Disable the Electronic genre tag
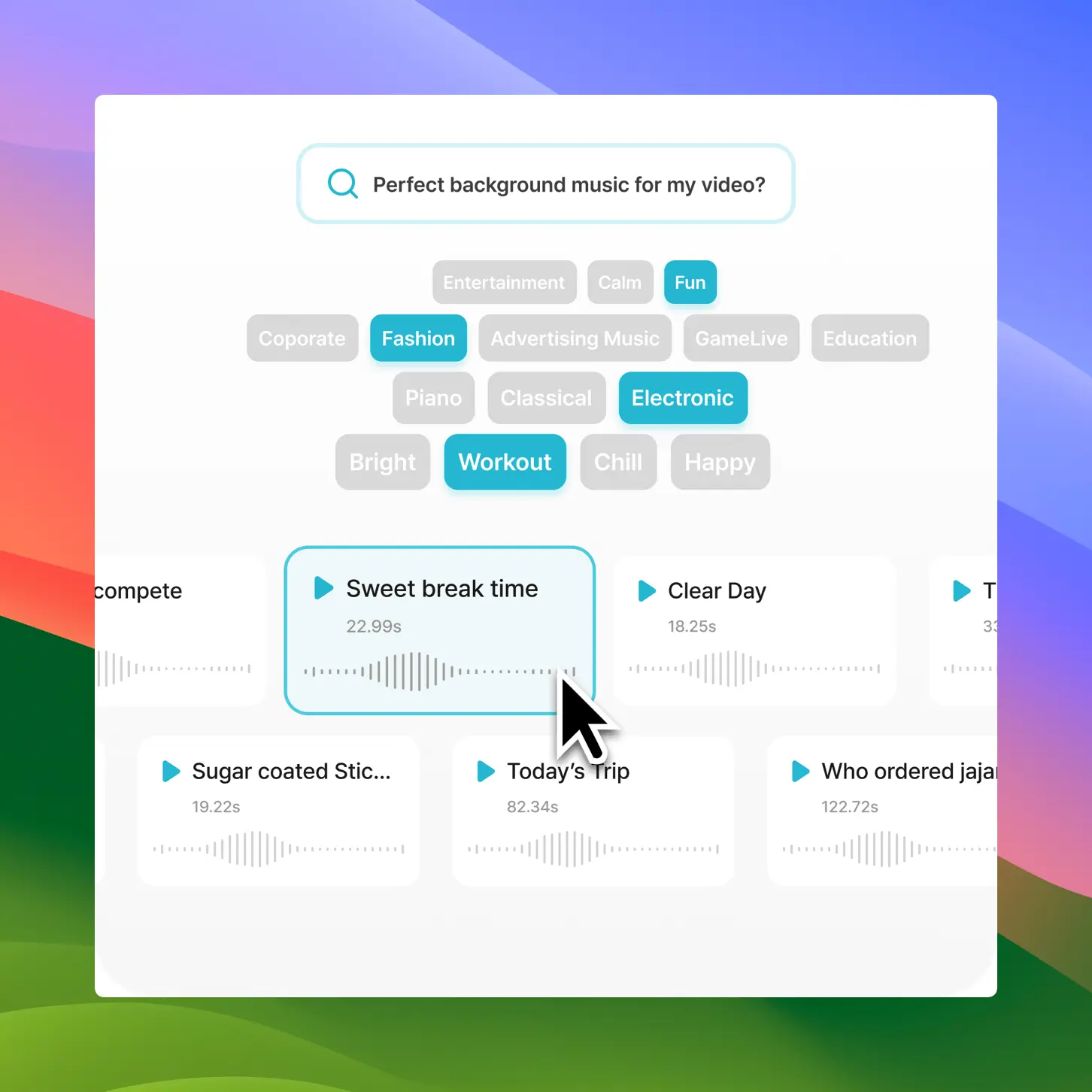The image size is (1092, 1092). click(x=682, y=398)
